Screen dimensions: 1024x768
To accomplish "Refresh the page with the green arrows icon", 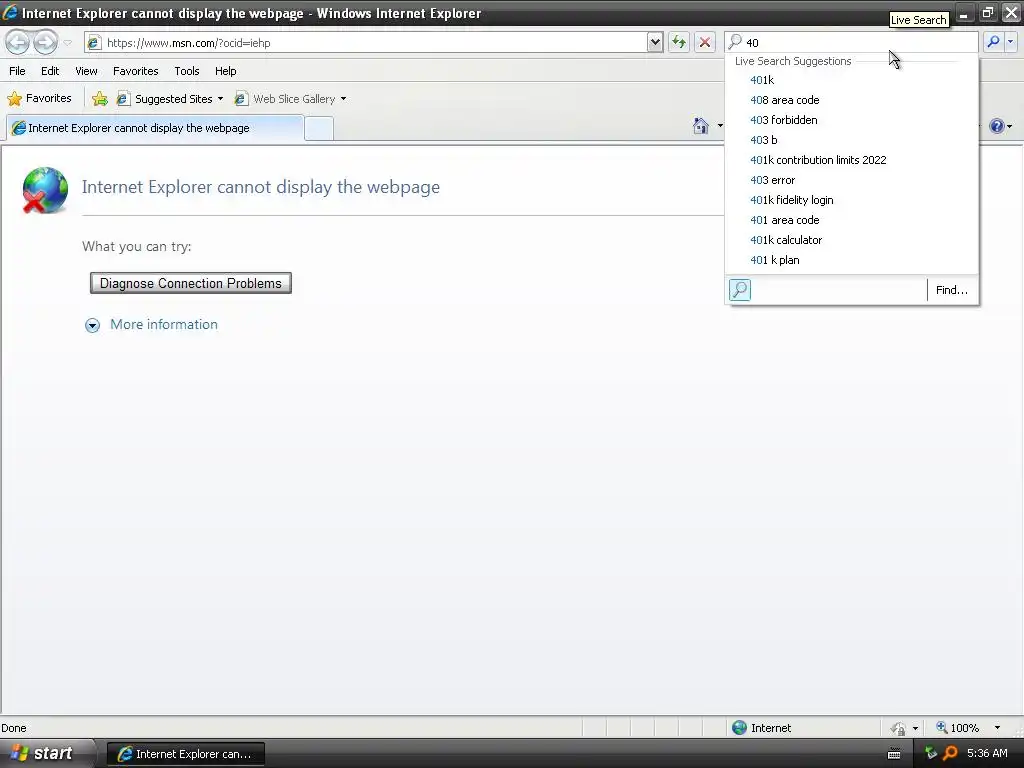I will pyautogui.click(x=679, y=42).
